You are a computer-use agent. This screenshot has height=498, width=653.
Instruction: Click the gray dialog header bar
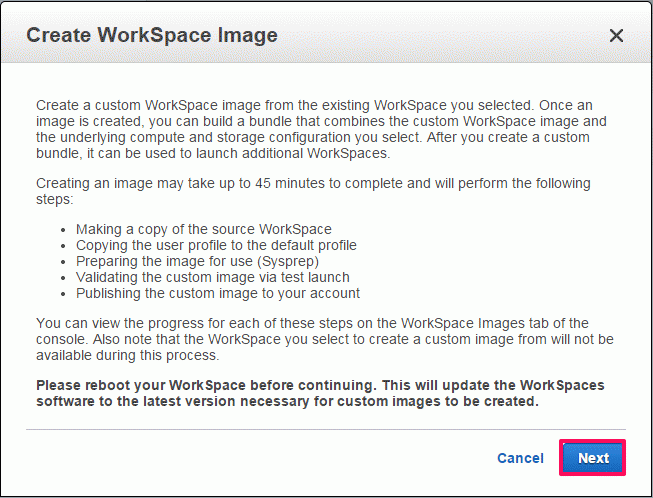326,32
